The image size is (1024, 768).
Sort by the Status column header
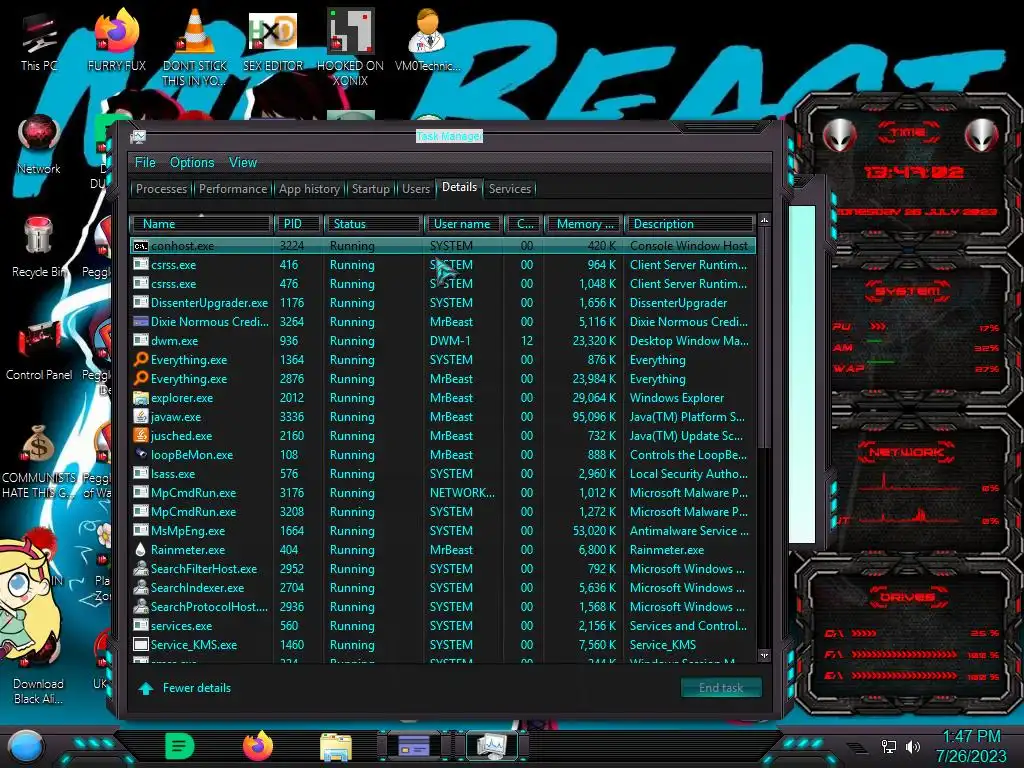[373, 224]
